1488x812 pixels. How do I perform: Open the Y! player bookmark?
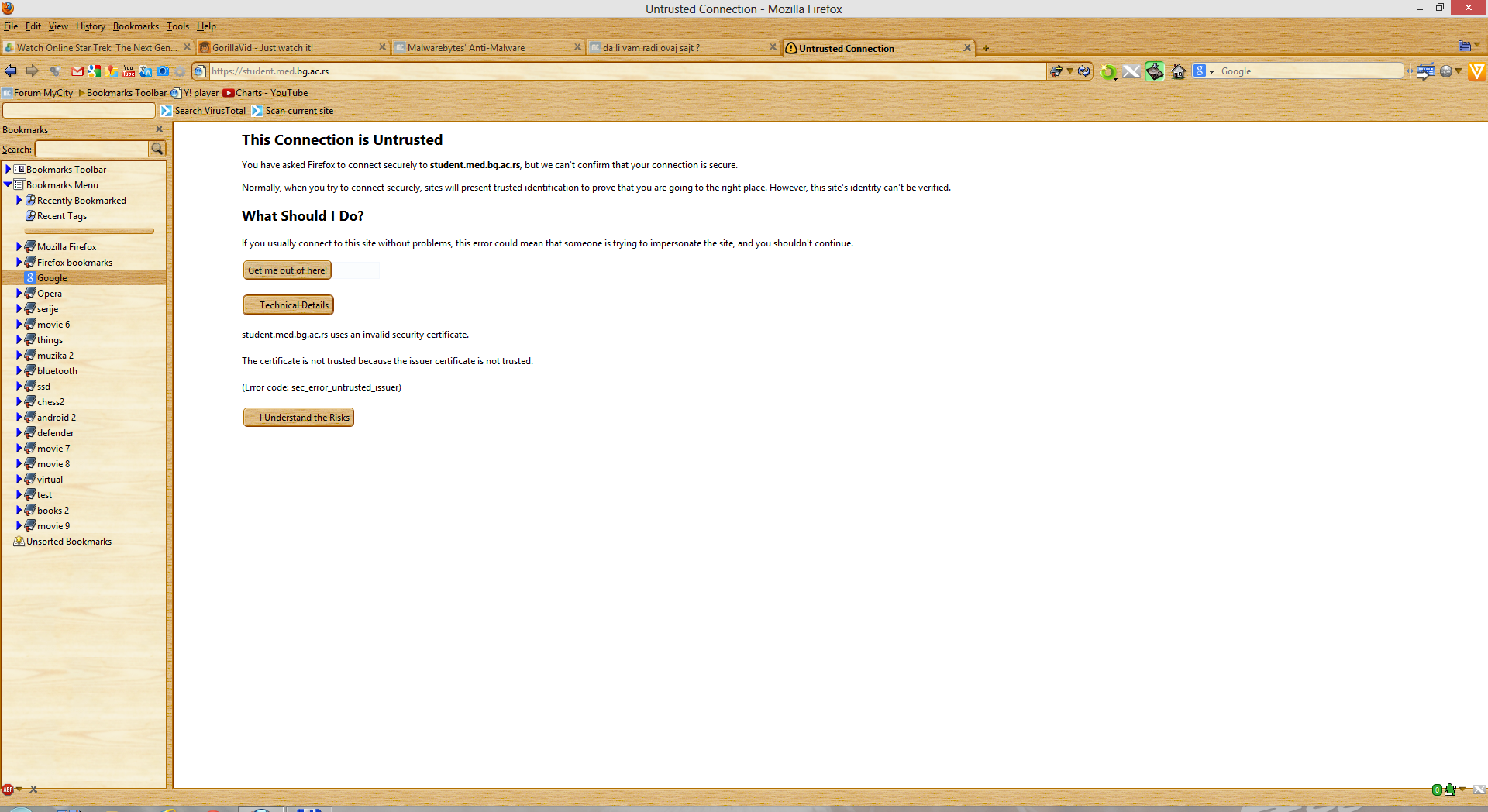(195, 93)
